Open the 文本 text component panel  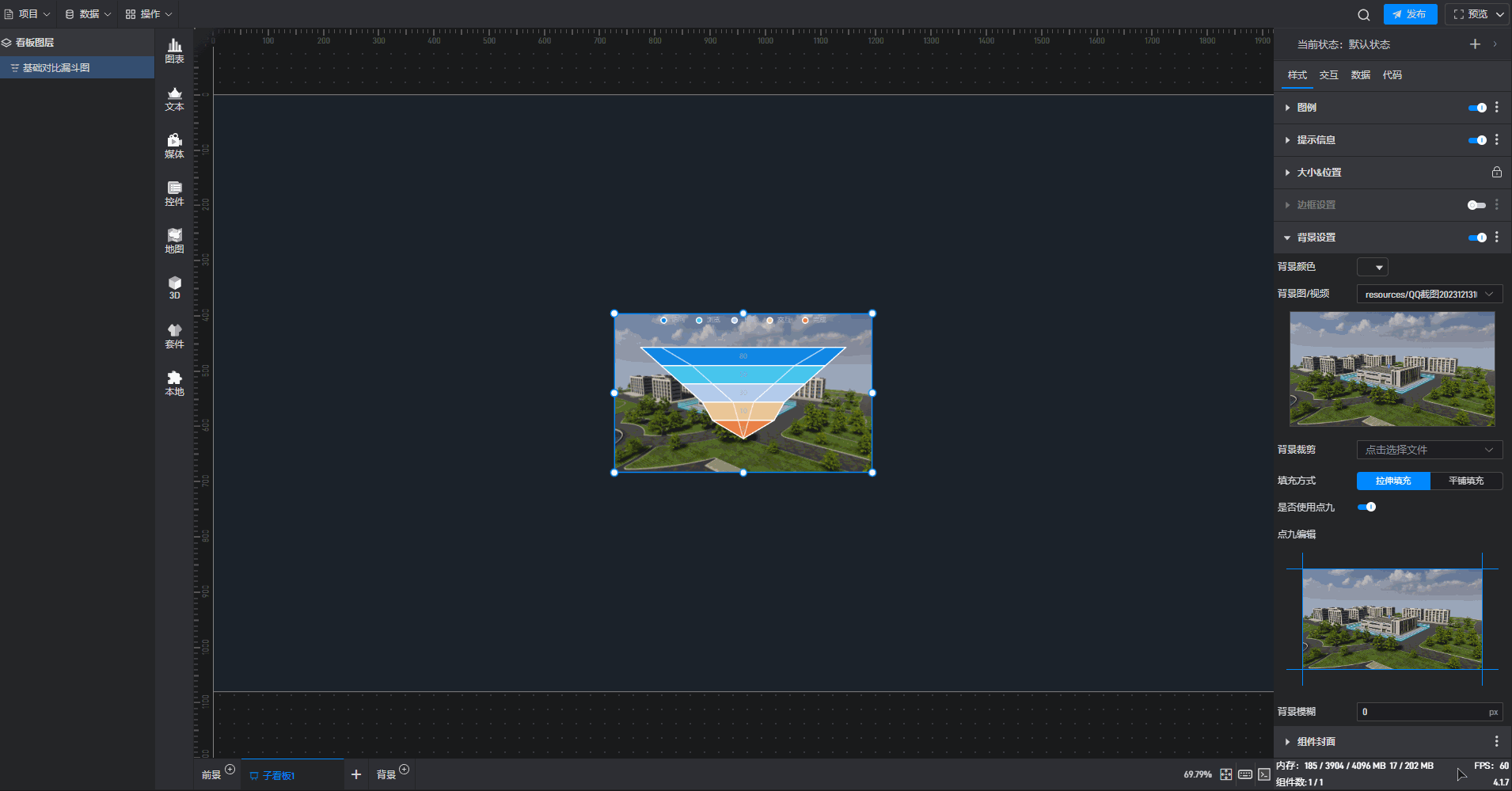click(x=174, y=99)
